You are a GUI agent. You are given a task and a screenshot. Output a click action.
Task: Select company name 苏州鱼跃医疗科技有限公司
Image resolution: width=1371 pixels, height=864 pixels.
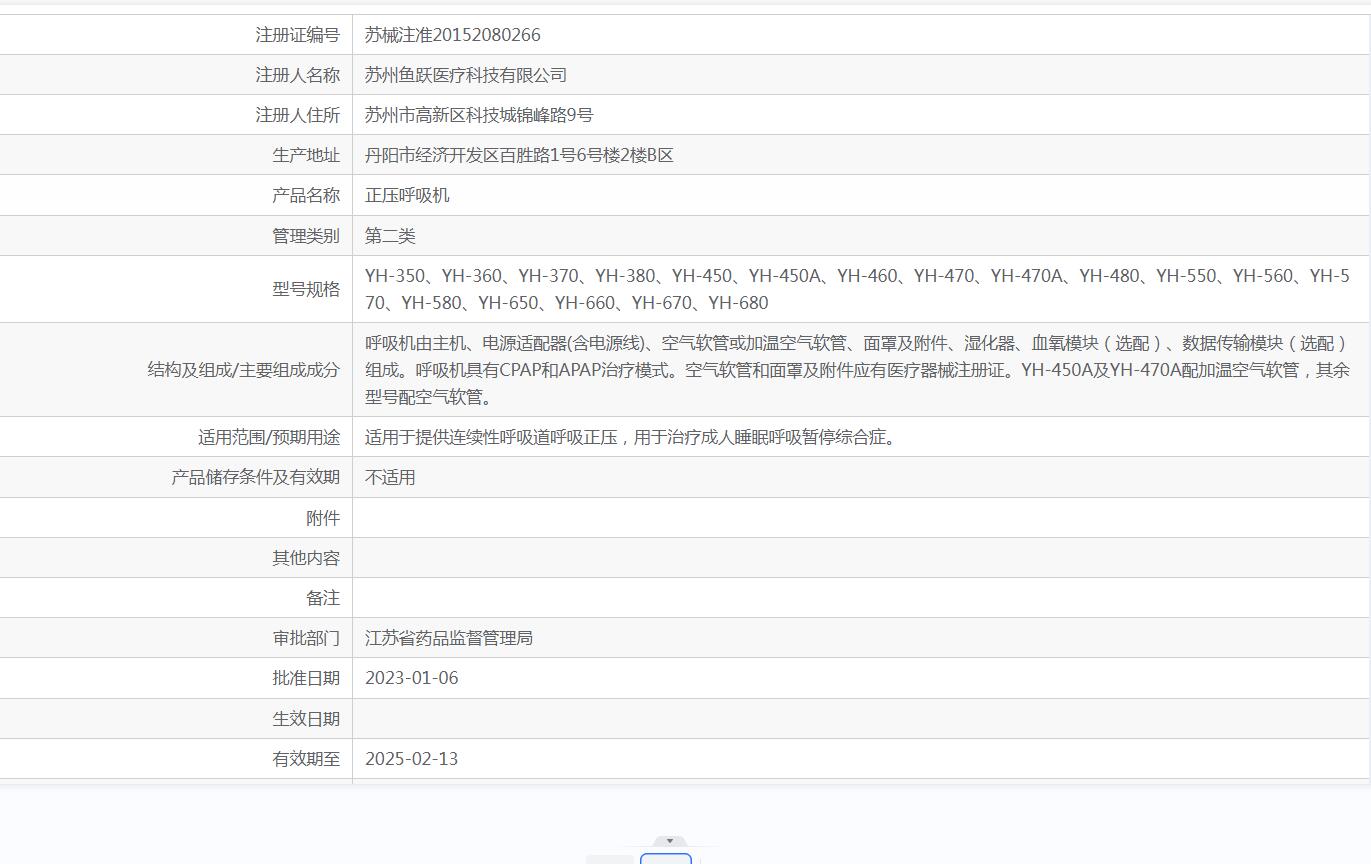pyautogui.click(x=466, y=75)
